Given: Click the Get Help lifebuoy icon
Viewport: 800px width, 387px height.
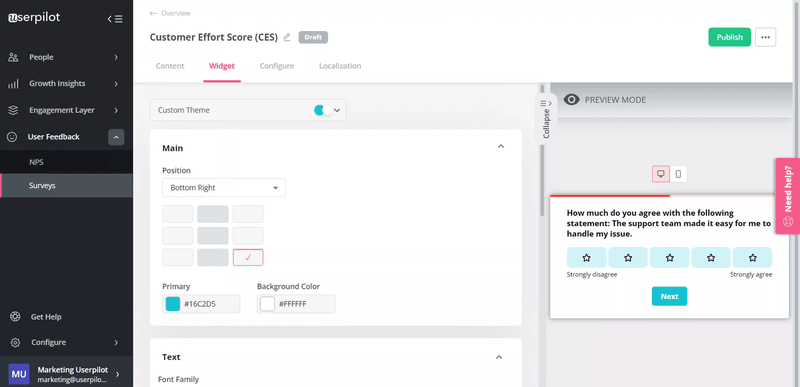Looking at the screenshot, I should click(15, 317).
